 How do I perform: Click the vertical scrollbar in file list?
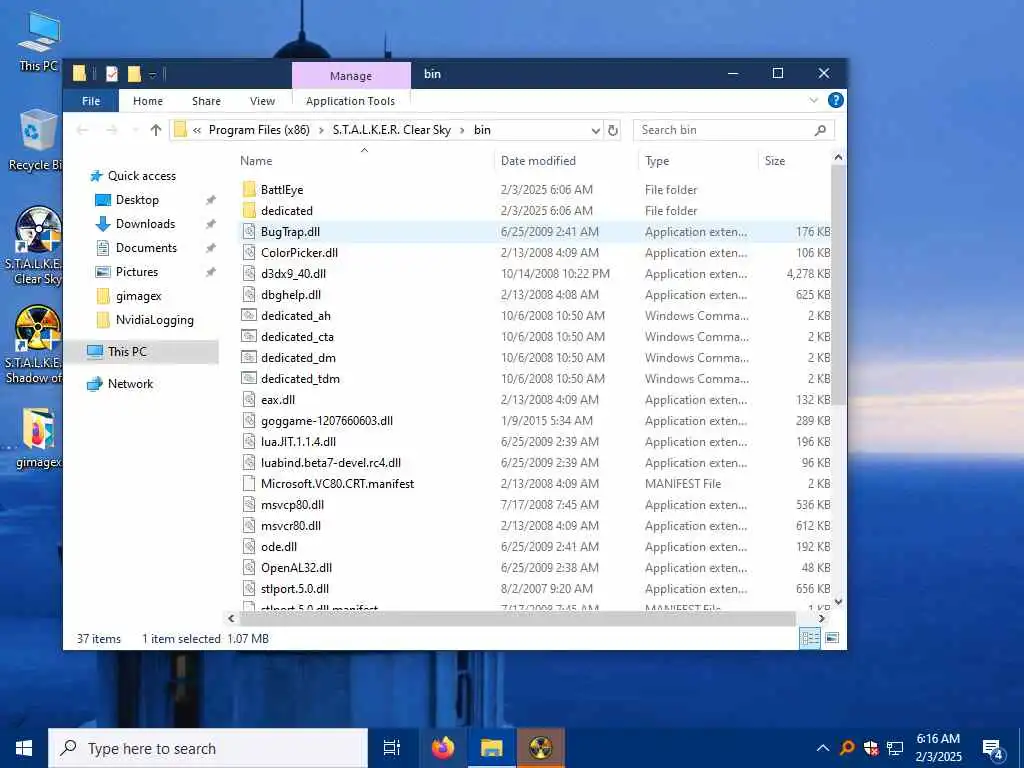[839, 284]
